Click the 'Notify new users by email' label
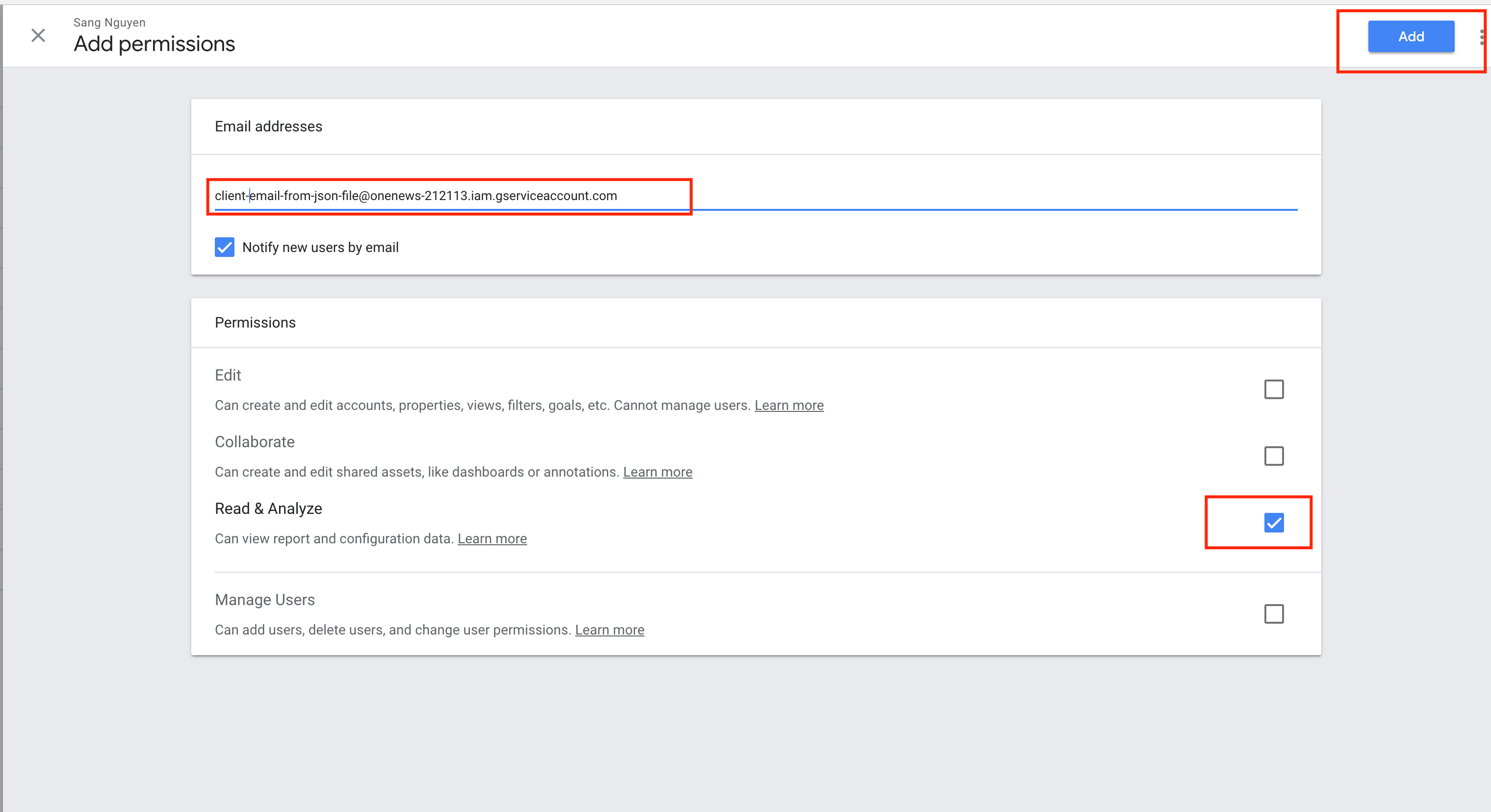Viewport: 1491px width, 812px height. [320, 248]
